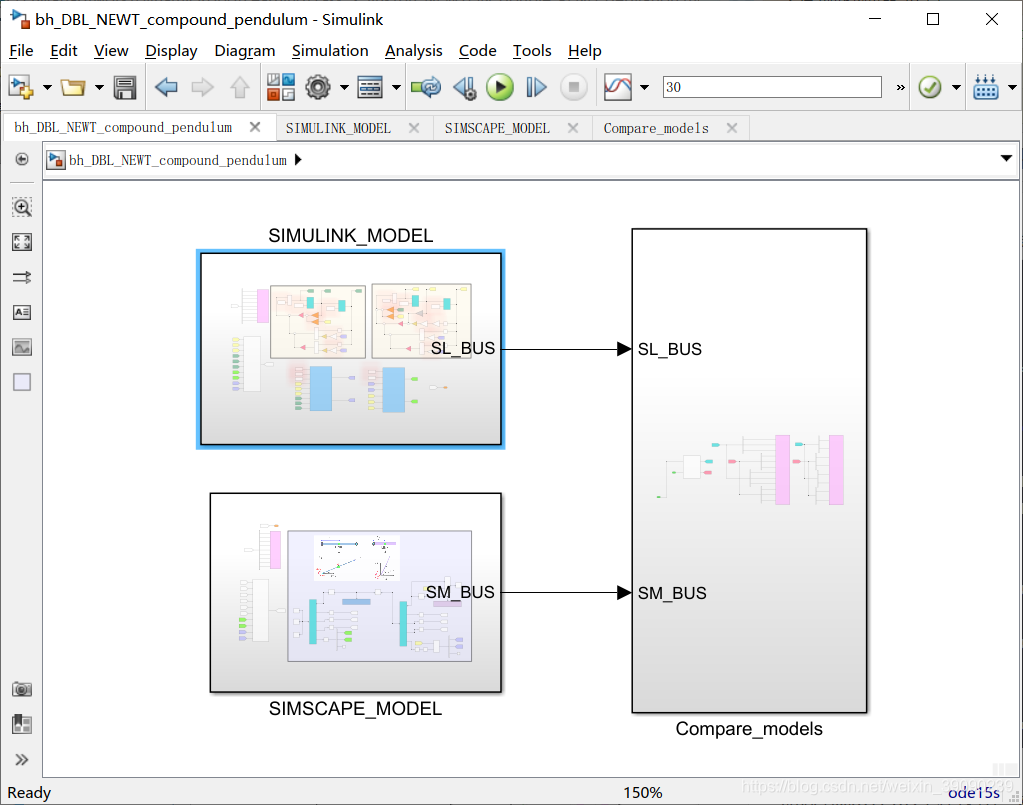The image size is (1023, 805).
Task: Open the Edit menu
Action: pyautogui.click(x=63, y=51)
